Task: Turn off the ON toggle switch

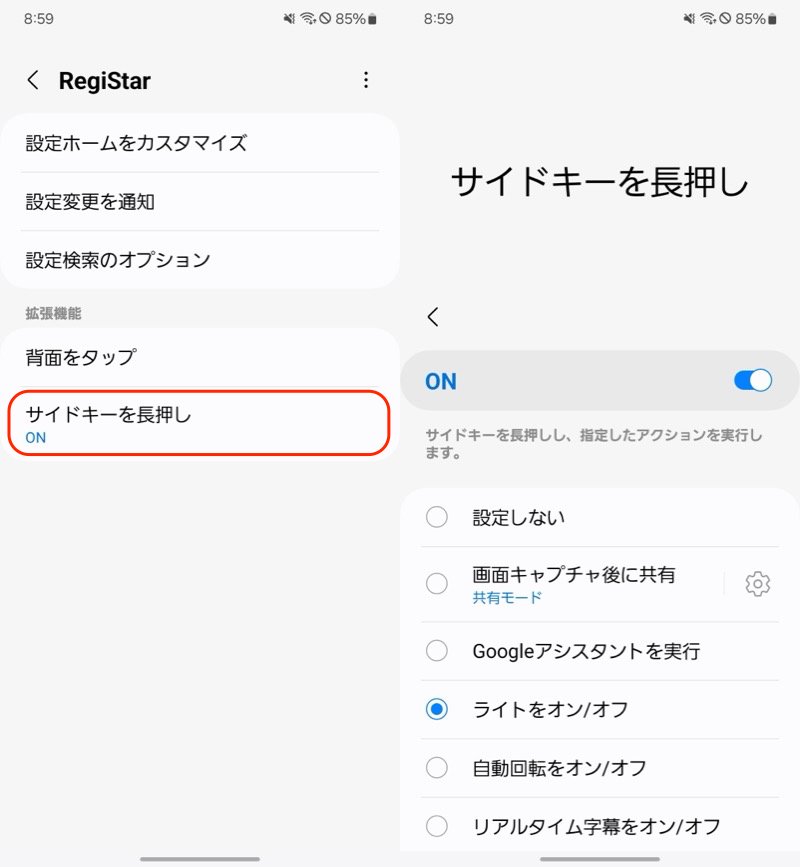Action: (x=752, y=380)
